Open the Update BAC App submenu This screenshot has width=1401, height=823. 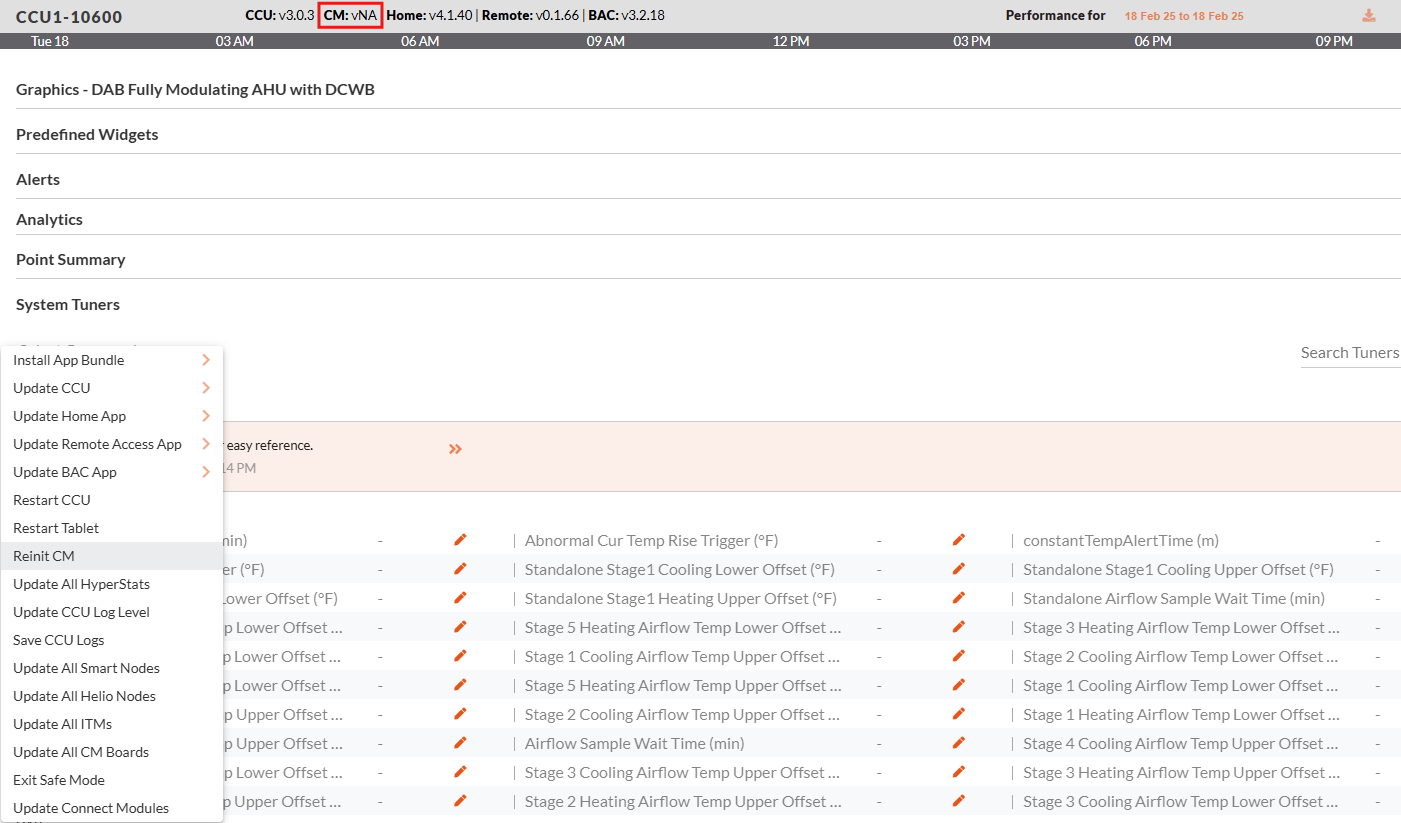pos(205,472)
